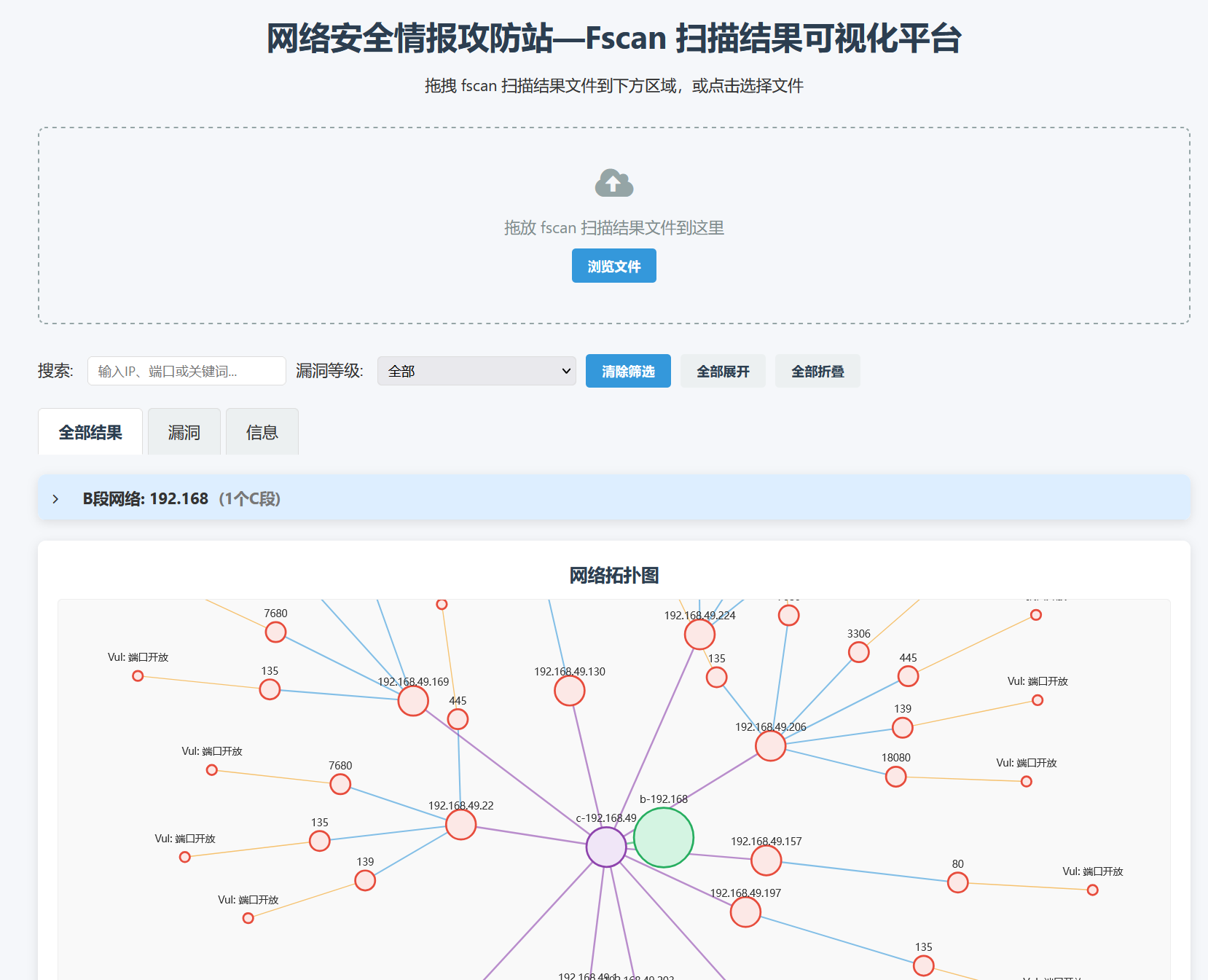Click the 80 port node
Image resolution: width=1208 pixels, height=980 pixels.
(958, 882)
